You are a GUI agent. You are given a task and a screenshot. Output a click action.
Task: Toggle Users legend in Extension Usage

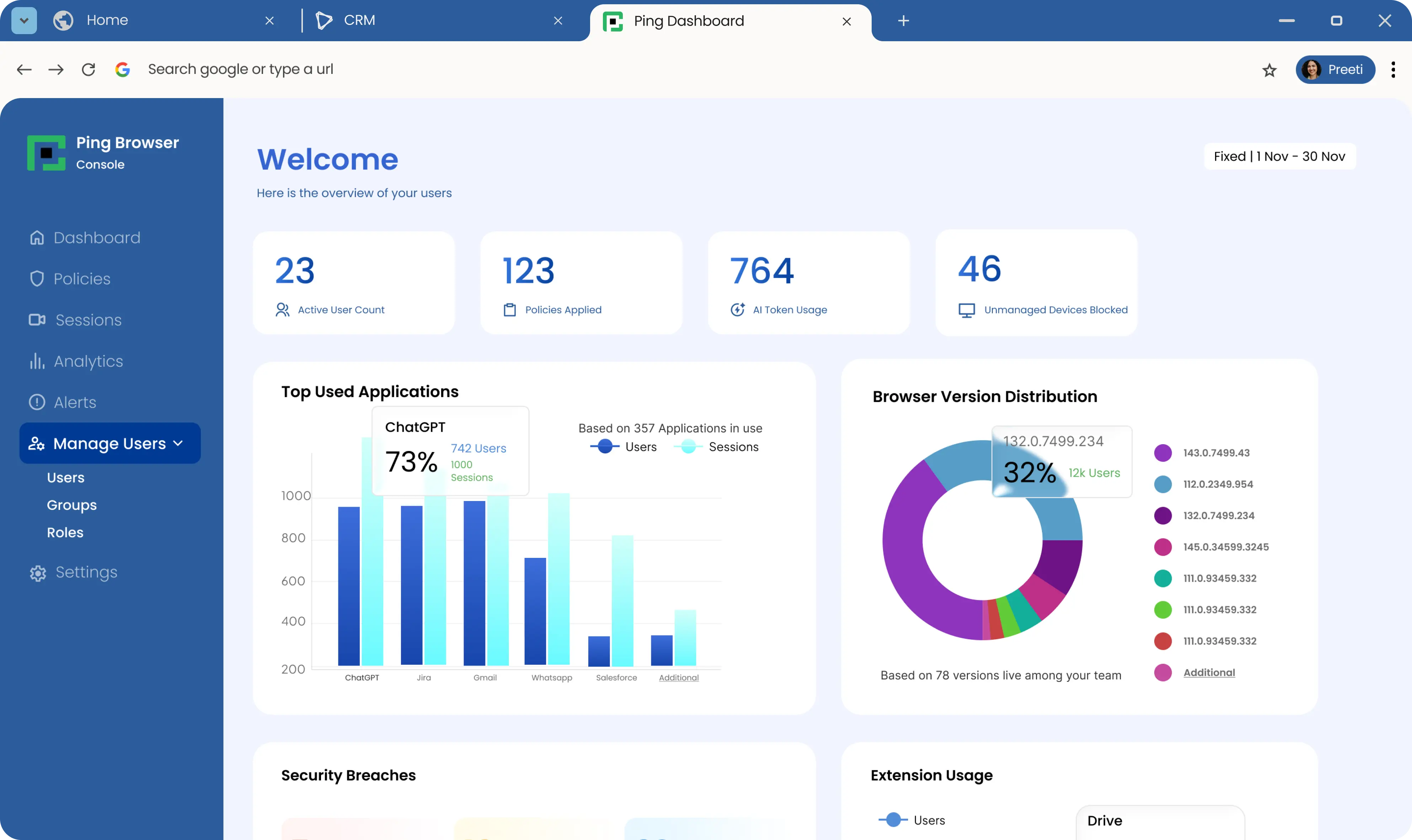893,820
